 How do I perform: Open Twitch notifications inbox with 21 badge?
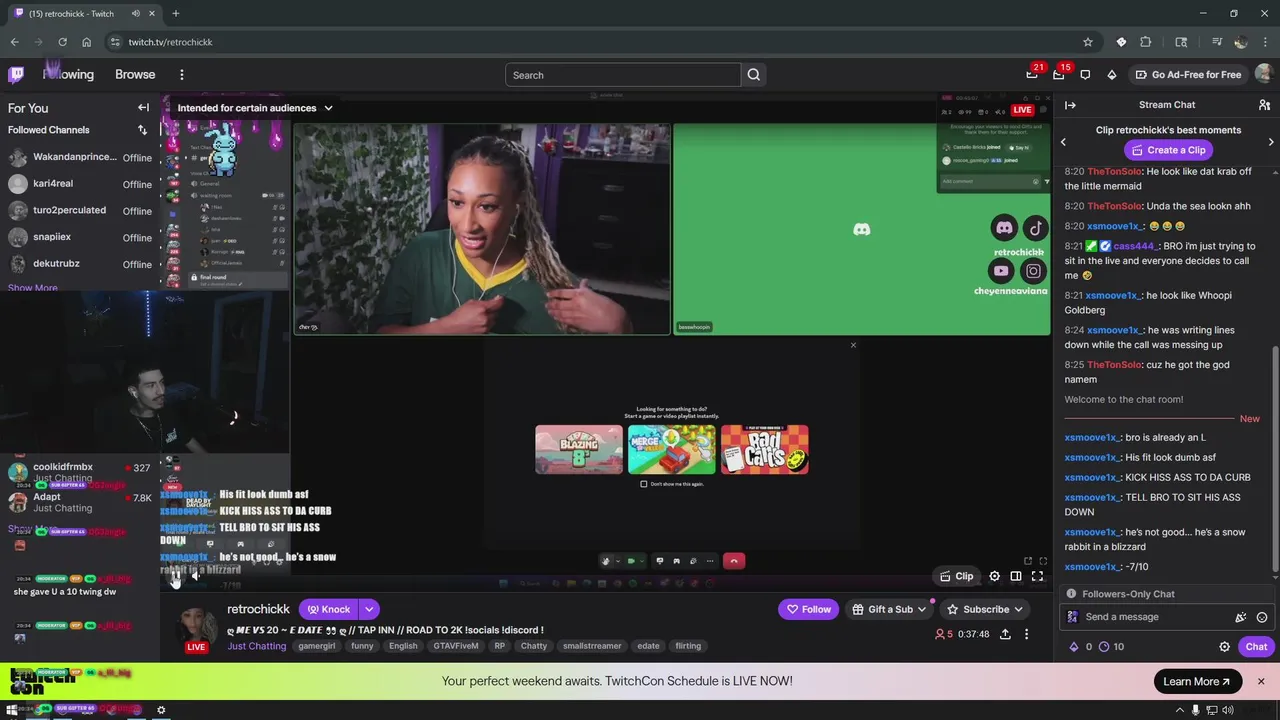[1032, 75]
